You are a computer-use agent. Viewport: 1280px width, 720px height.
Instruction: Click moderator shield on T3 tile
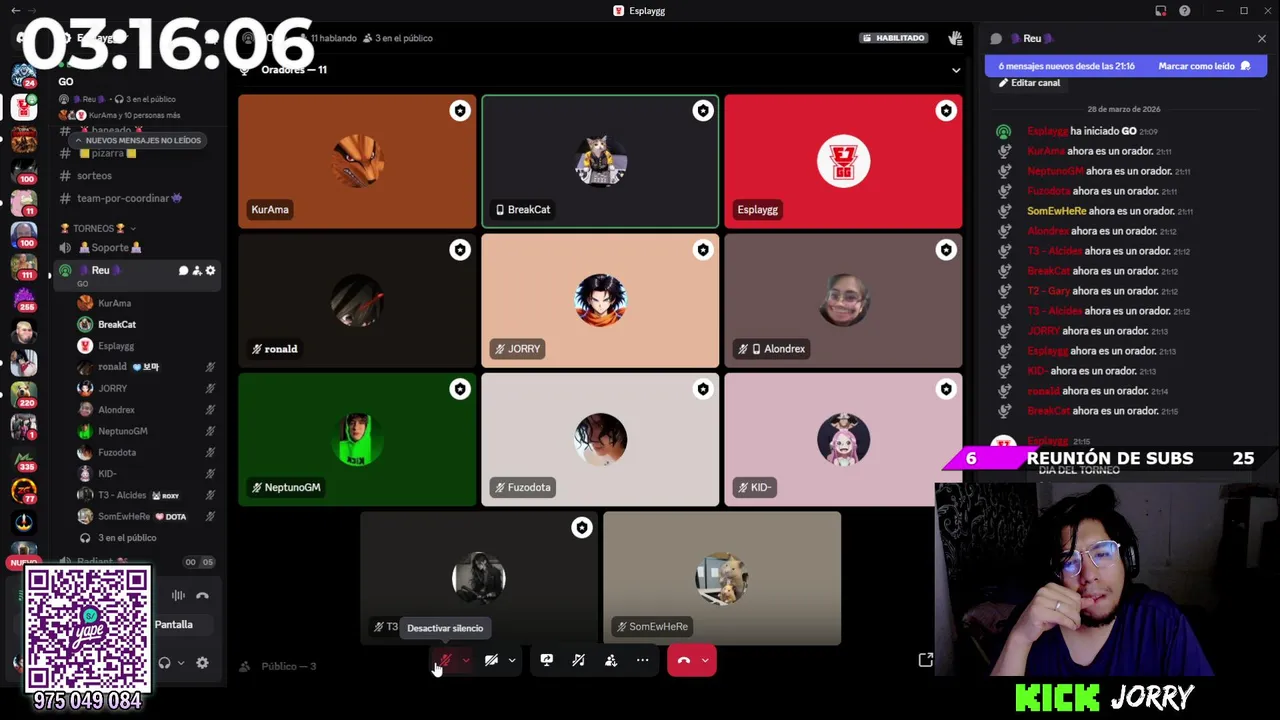pyautogui.click(x=582, y=528)
